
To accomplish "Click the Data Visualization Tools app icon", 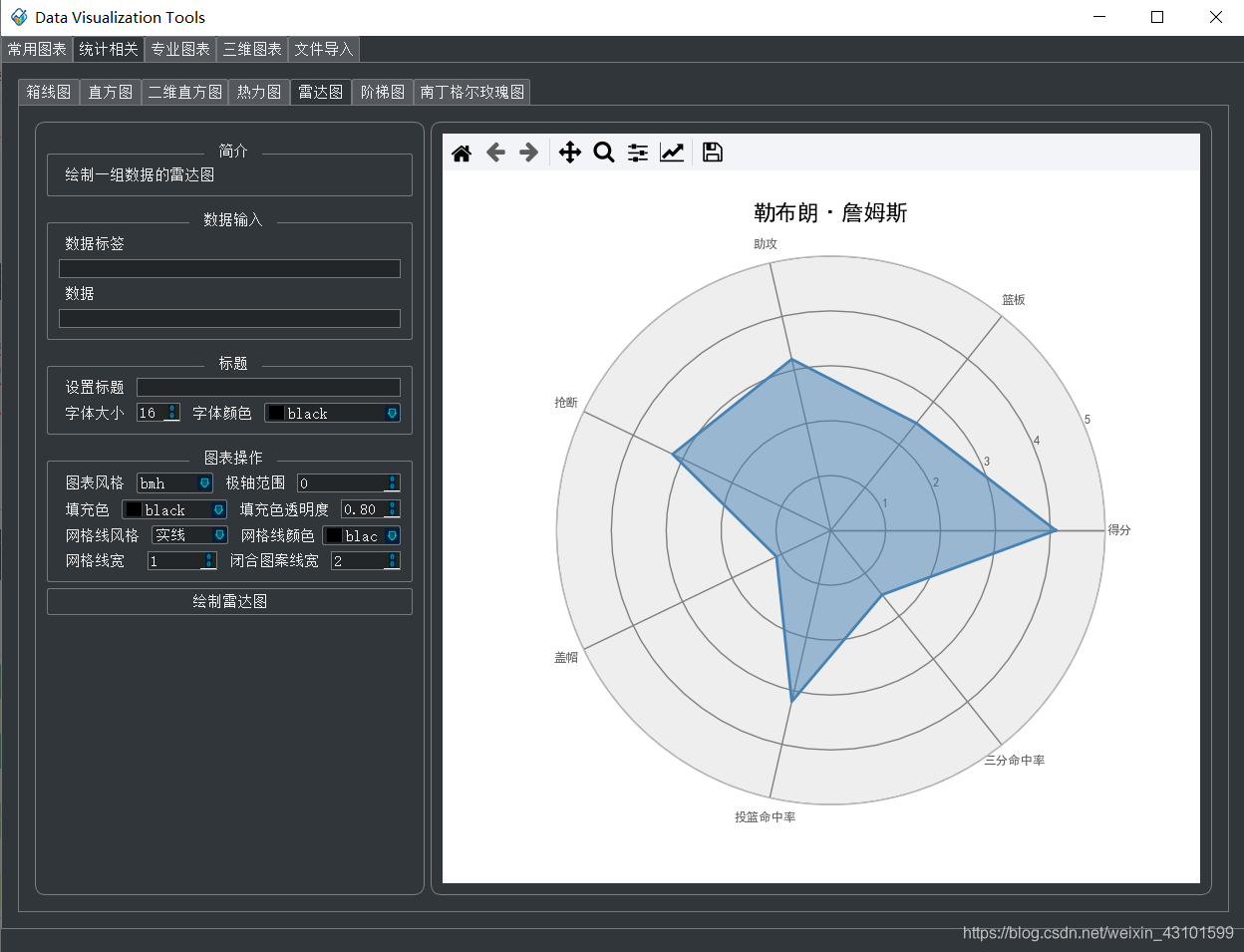I will 19,17.
